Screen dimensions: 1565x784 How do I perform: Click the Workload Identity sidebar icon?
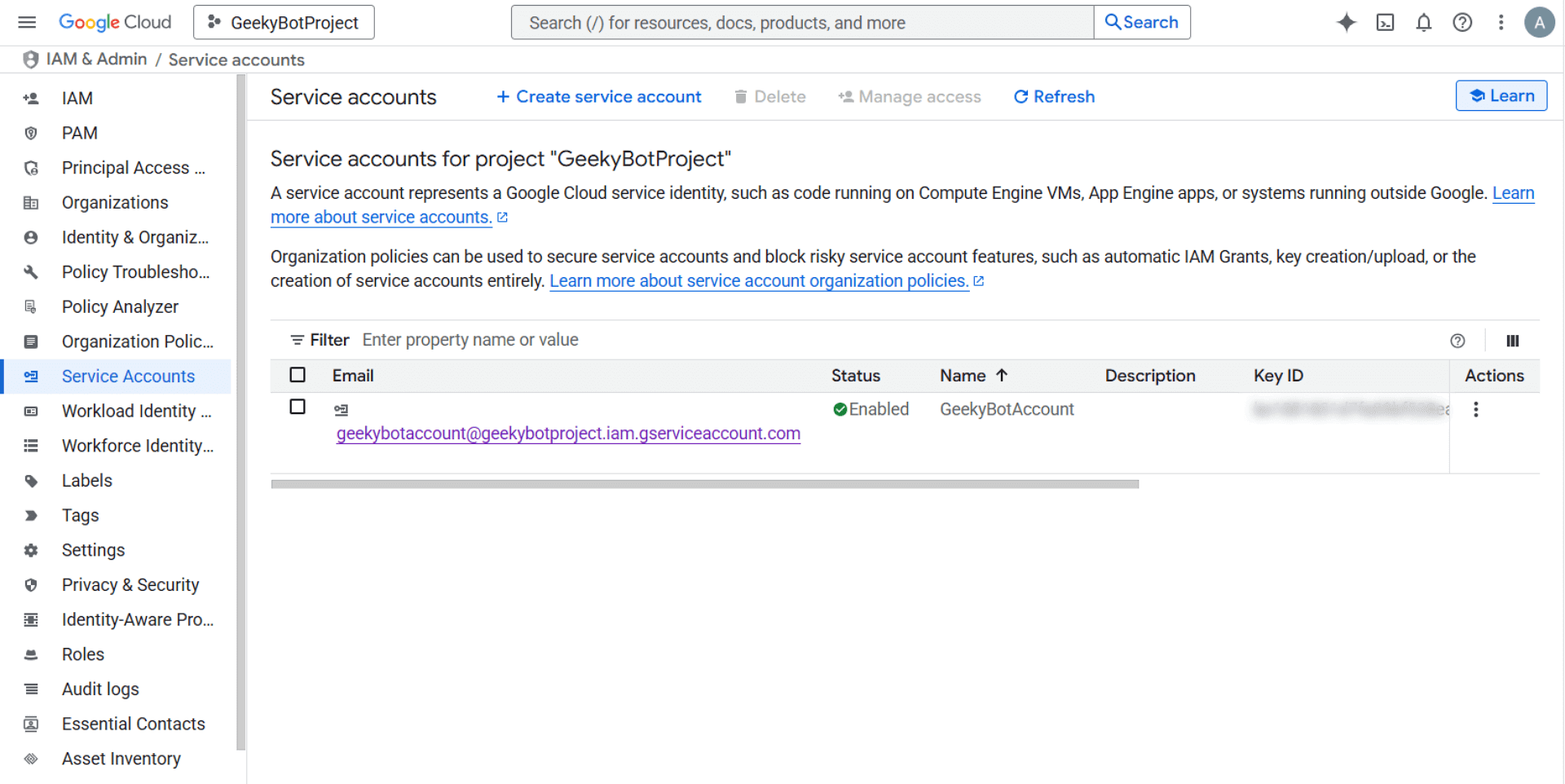[31, 412]
